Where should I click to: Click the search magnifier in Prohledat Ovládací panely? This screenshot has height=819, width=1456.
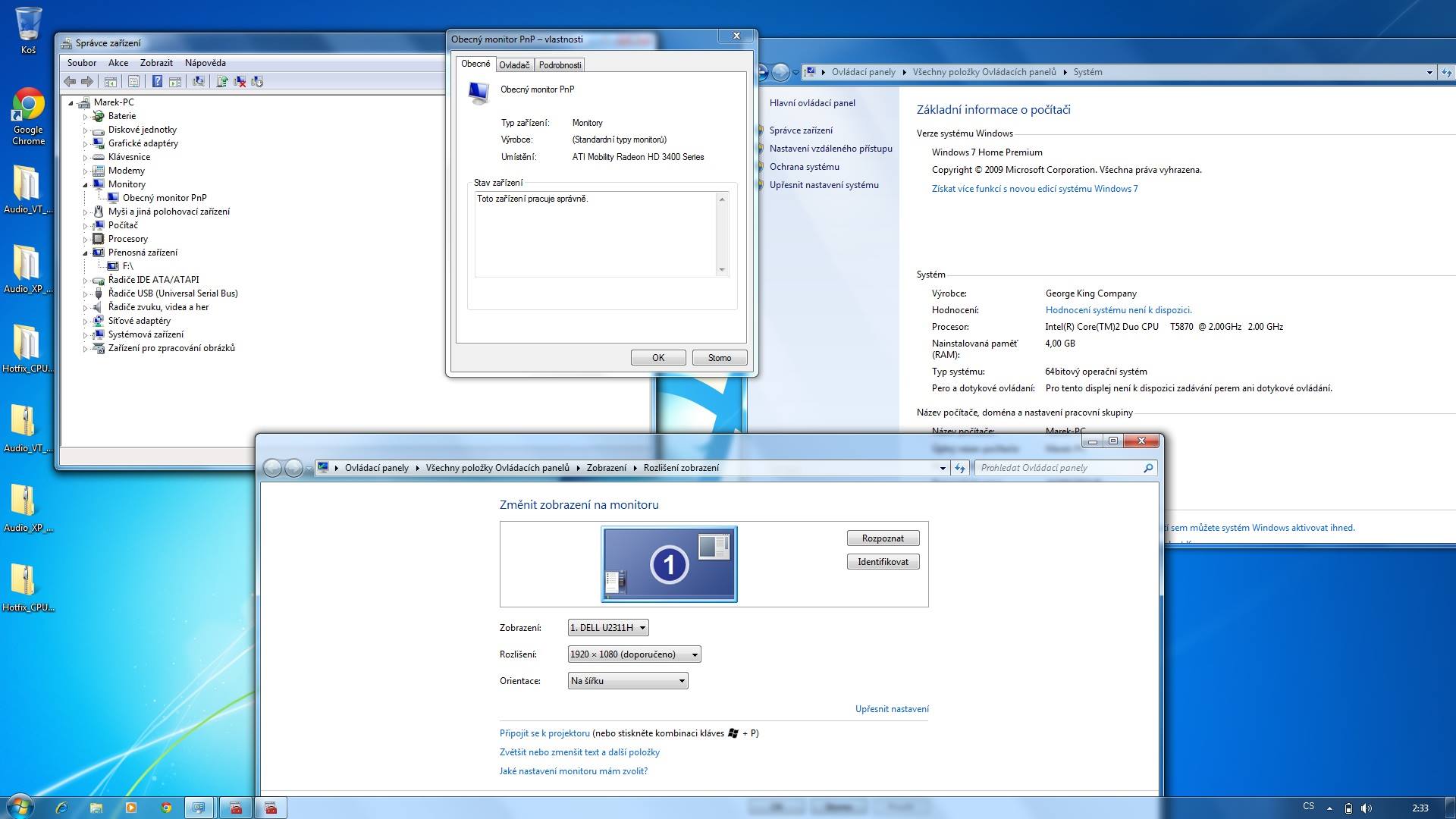click(x=1148, y=468)
